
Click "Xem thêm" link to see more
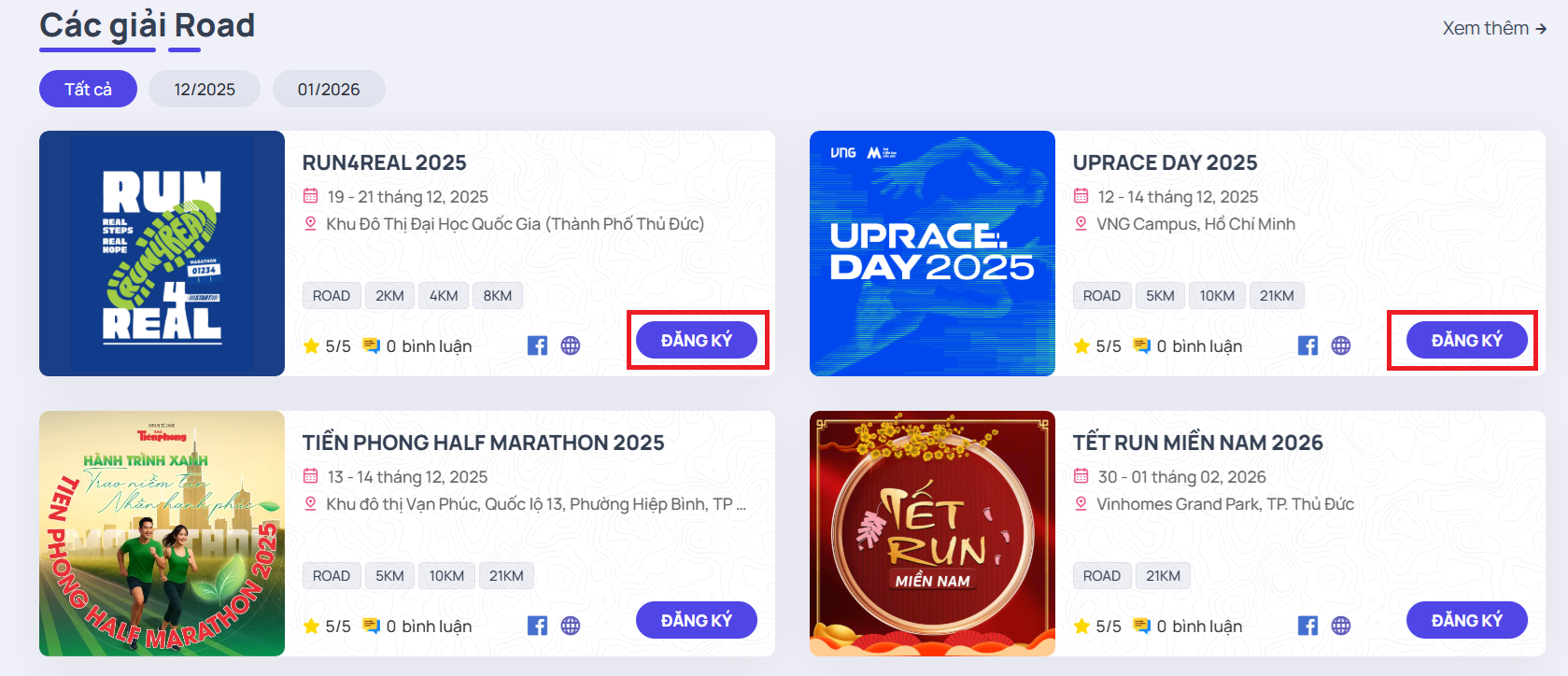pyautogui.click(x=1493, y=28)
